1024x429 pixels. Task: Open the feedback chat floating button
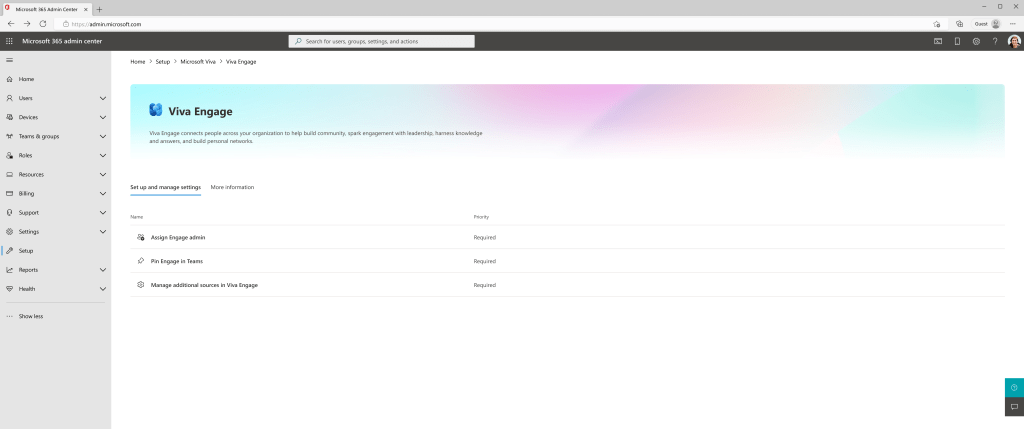tap(1014, 407)
